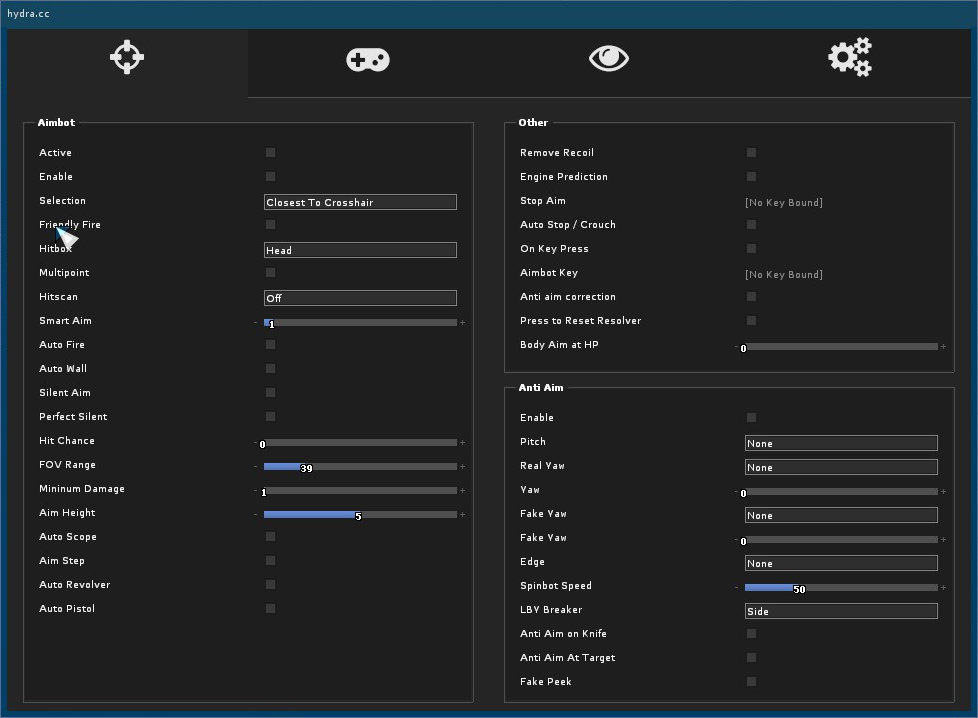The image size is (978, 718).
Task: Click the Minimum Damage slider bar
Action: (360, 490)
